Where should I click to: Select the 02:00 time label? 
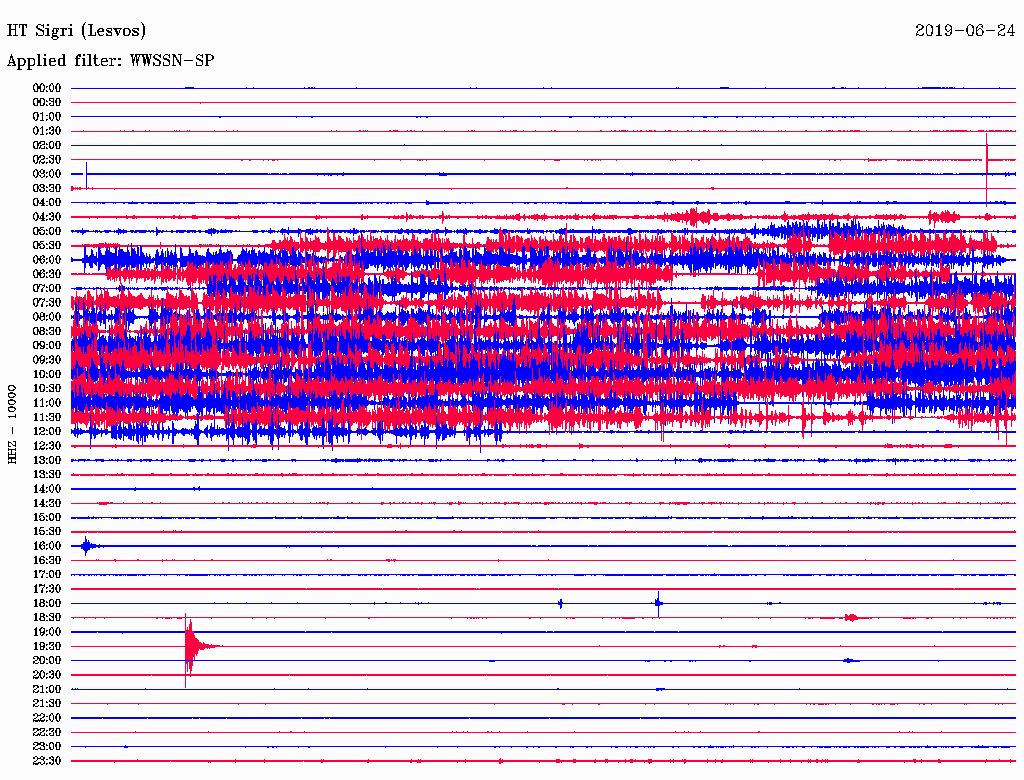tap(47, 146)
